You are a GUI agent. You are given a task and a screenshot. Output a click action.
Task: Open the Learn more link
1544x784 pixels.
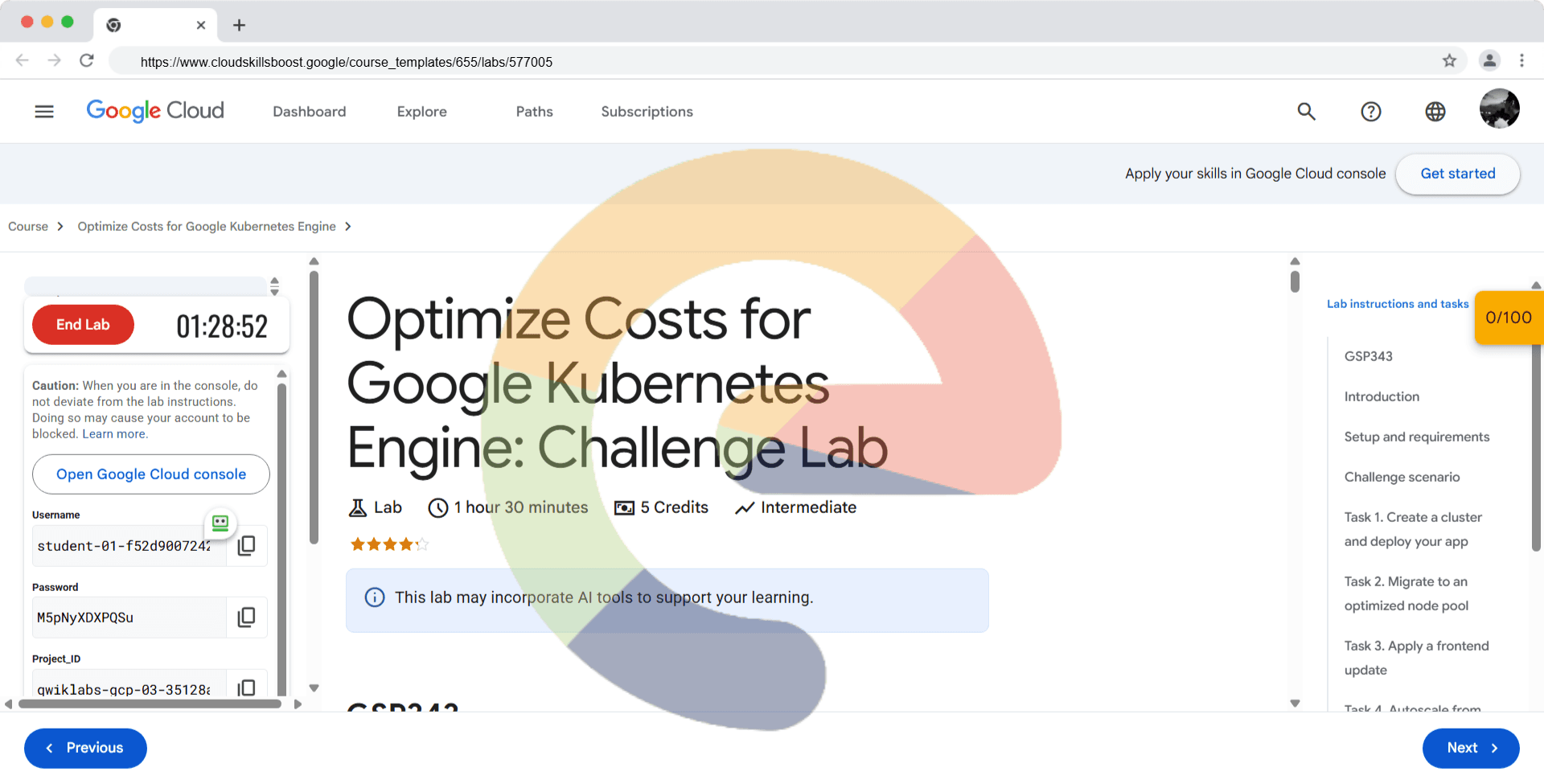(x=114, y=434)
